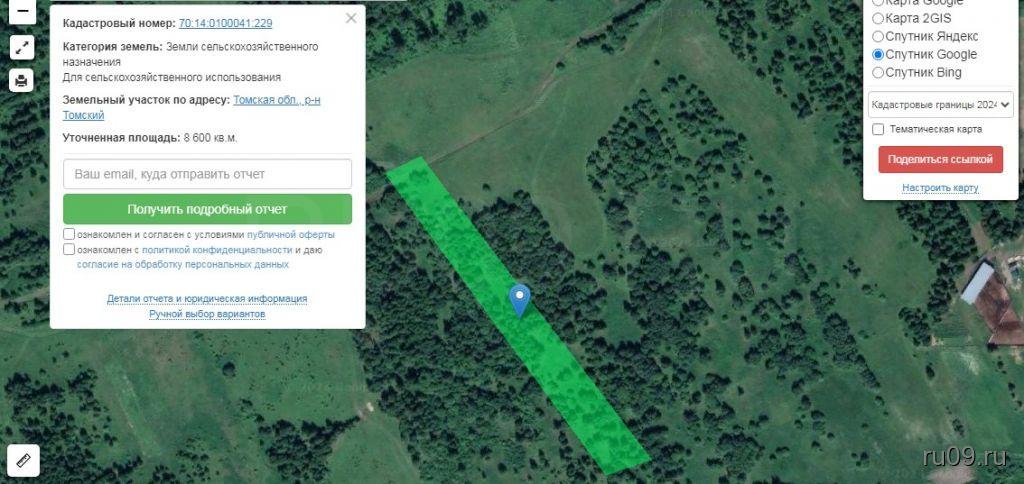Click the print map icon
This screenshot has height=484, width=1024.
tap(22, 81)
